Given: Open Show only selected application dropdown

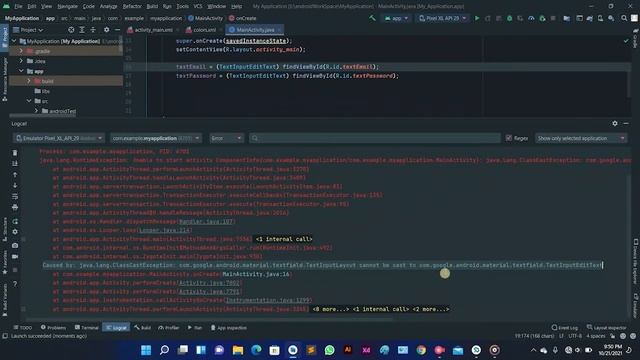Looking at the screenshot, I should (581, 138).
